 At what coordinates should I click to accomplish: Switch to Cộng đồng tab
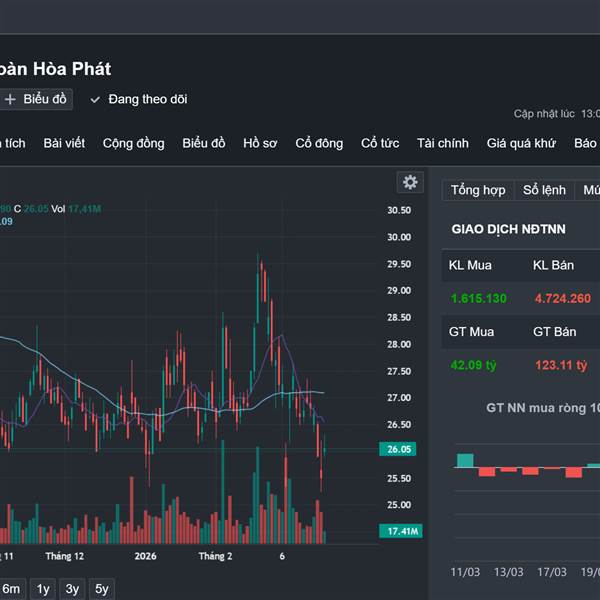tap(133, 143)
